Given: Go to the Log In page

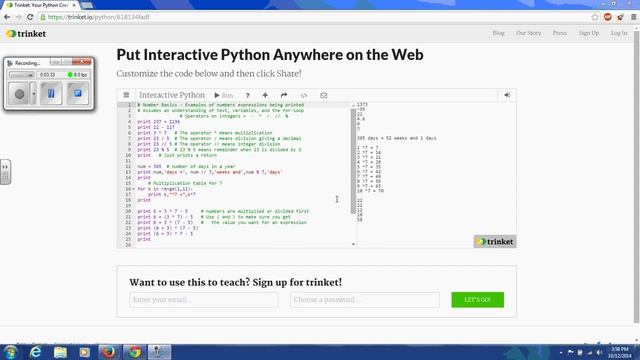Looking at the screenshot, I should (619, 33).
